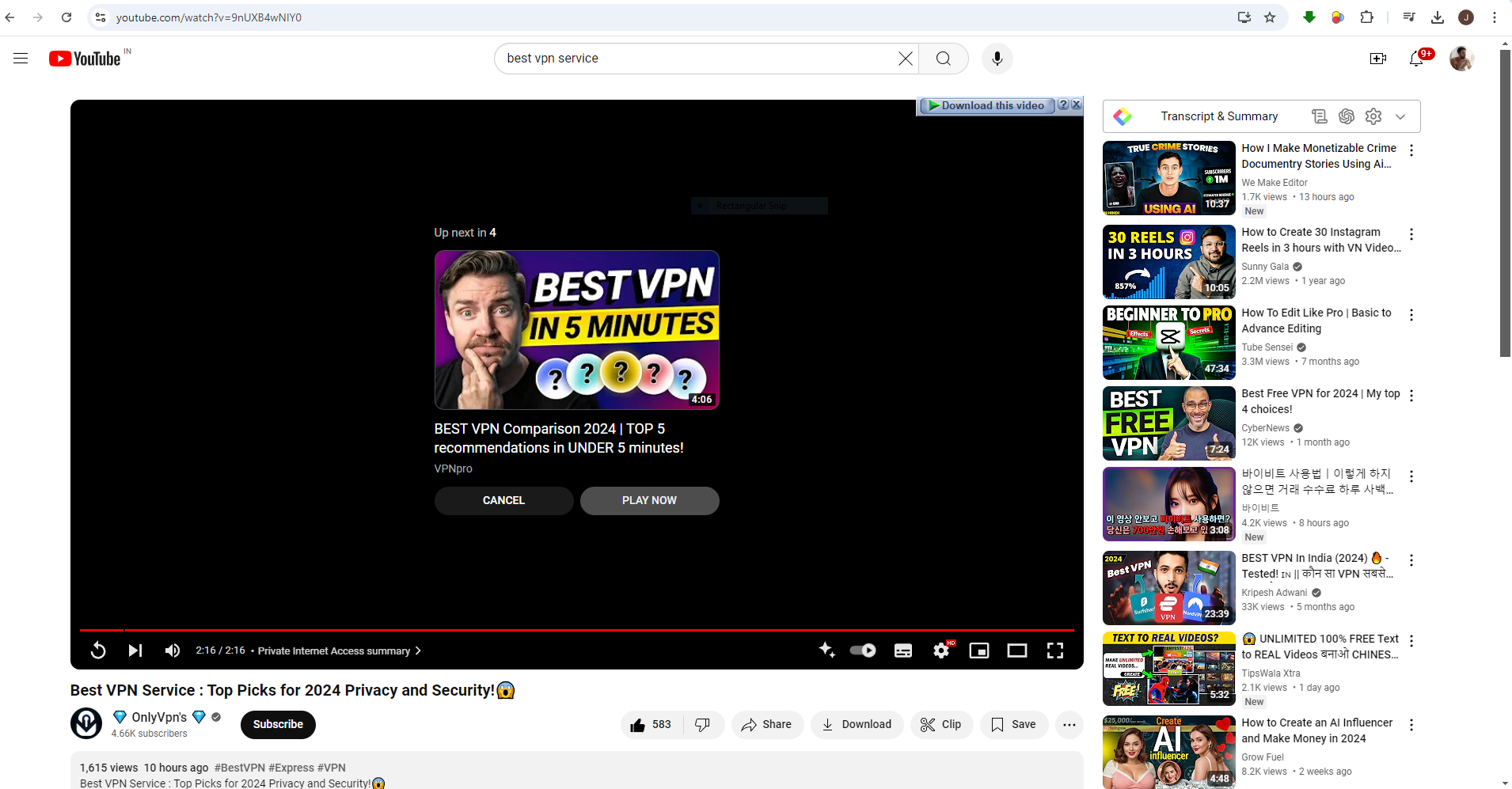Open the account avatar menu
This screenshot has width=1512, height=789.
pos(1461,59)
